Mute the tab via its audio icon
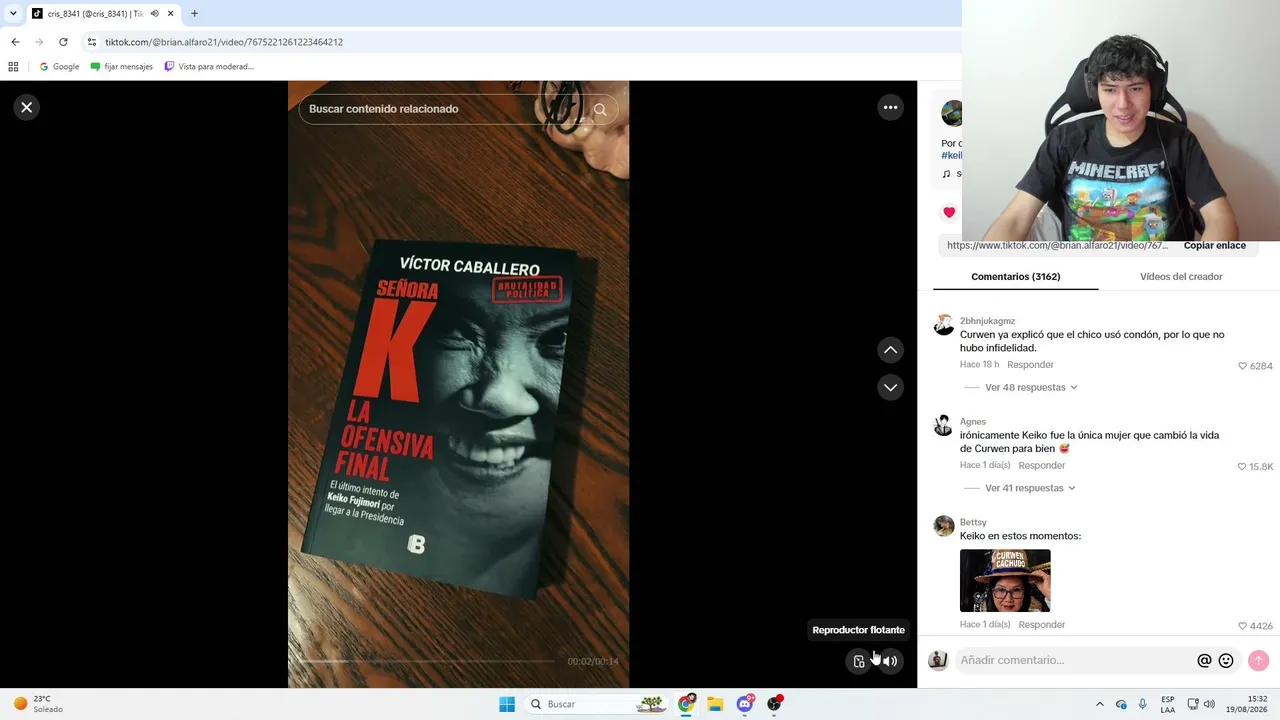 click(154, 14)
